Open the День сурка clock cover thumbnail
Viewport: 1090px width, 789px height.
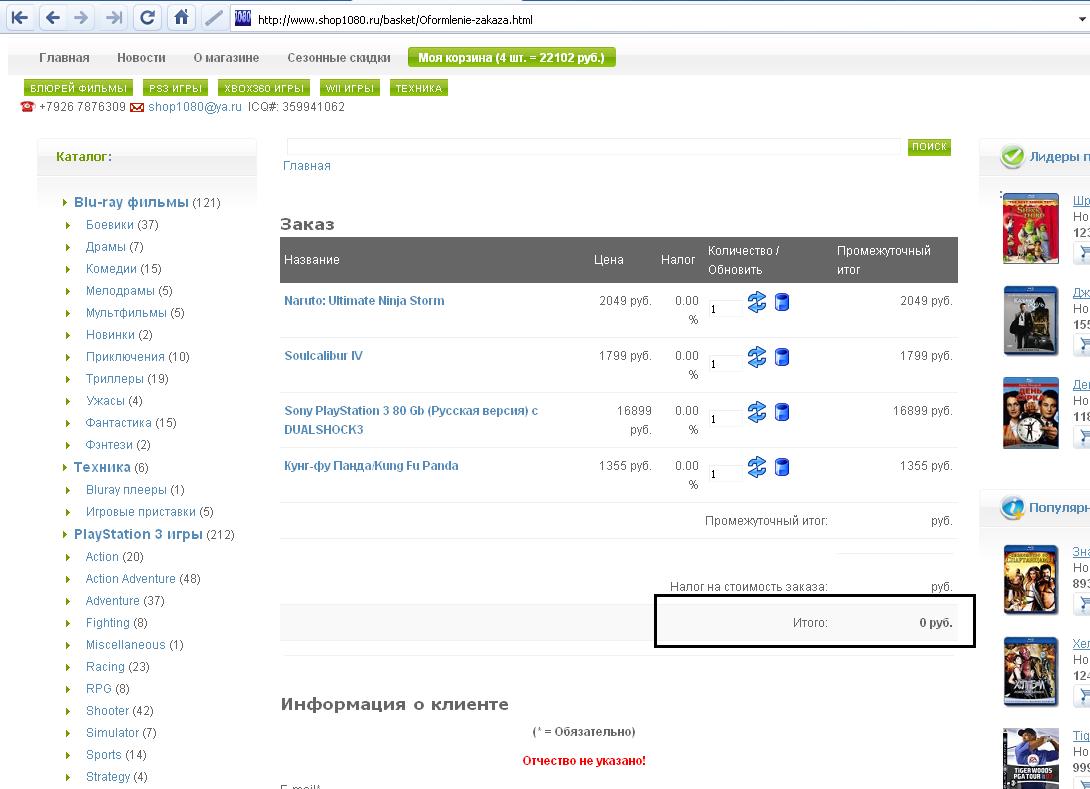coord(1031,413)
